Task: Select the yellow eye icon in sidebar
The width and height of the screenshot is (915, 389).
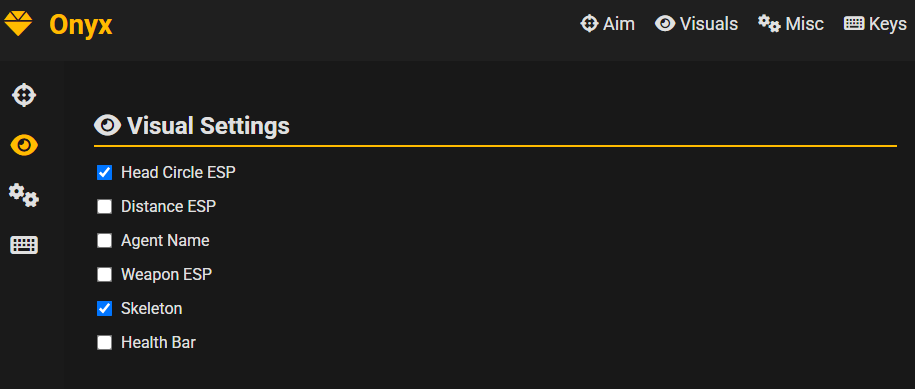Action: point(24,145)
